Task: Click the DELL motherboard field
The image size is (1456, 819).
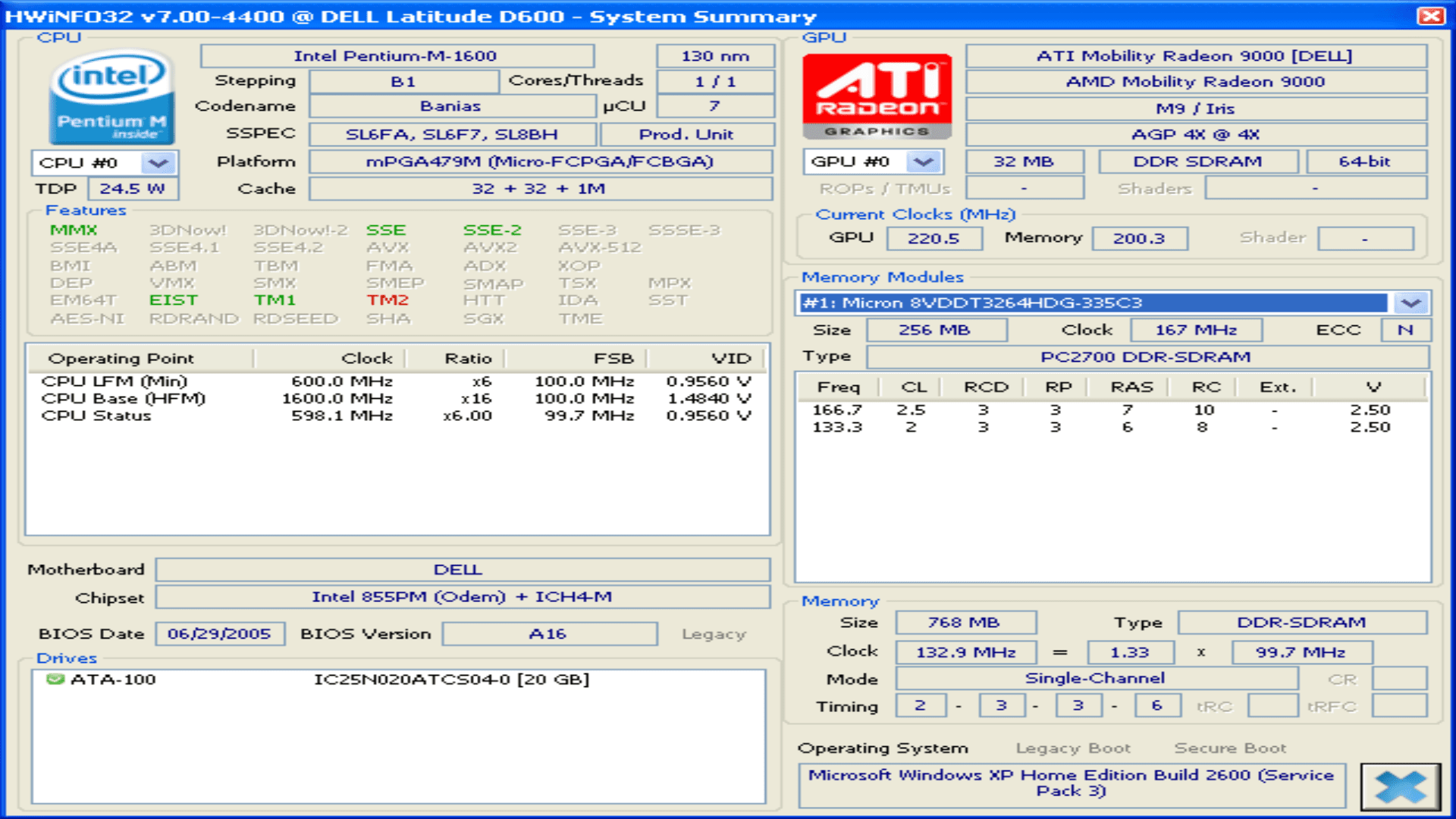Action: point(463,570)
